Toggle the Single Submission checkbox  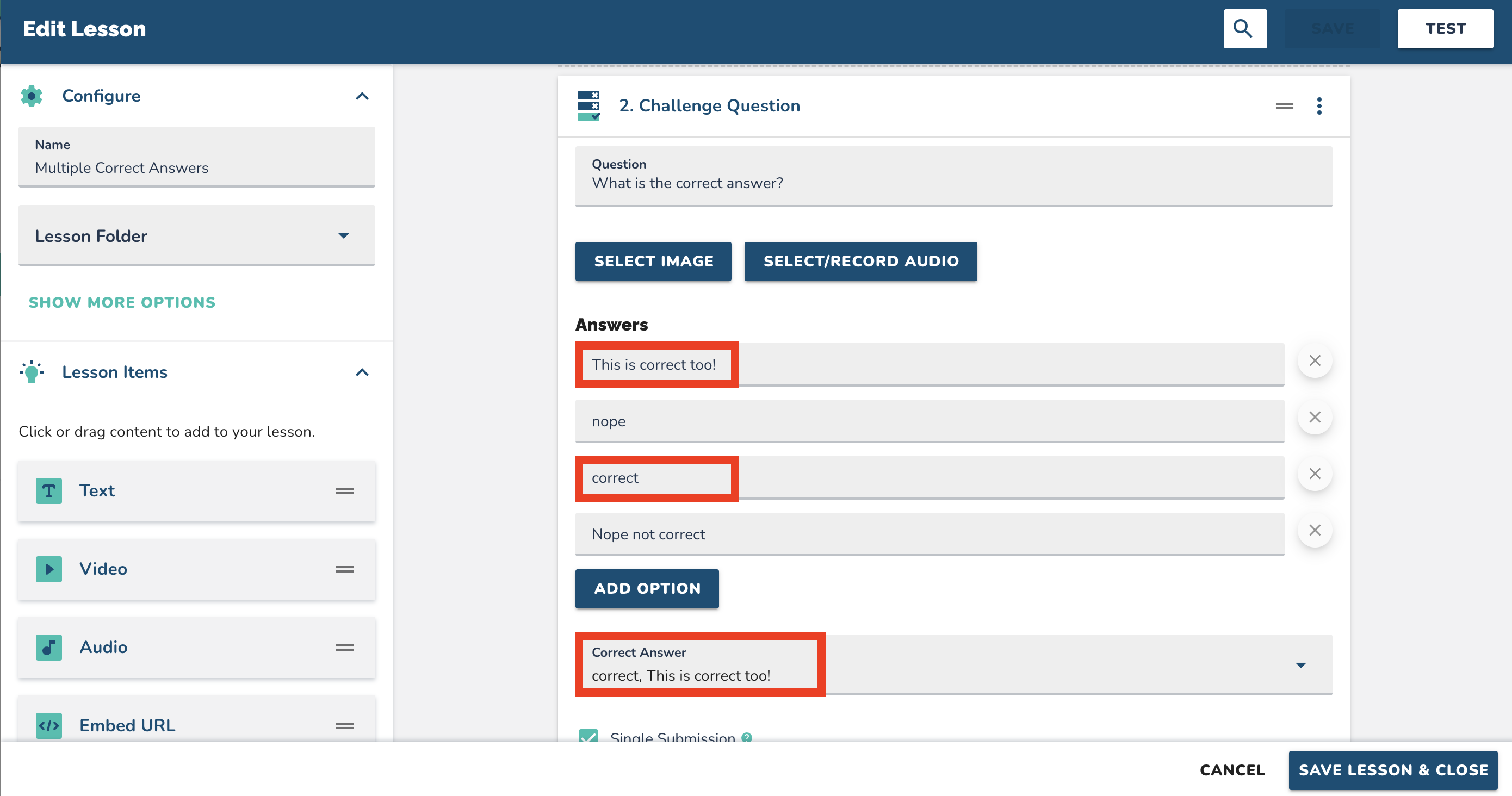(x=588, y=736)
